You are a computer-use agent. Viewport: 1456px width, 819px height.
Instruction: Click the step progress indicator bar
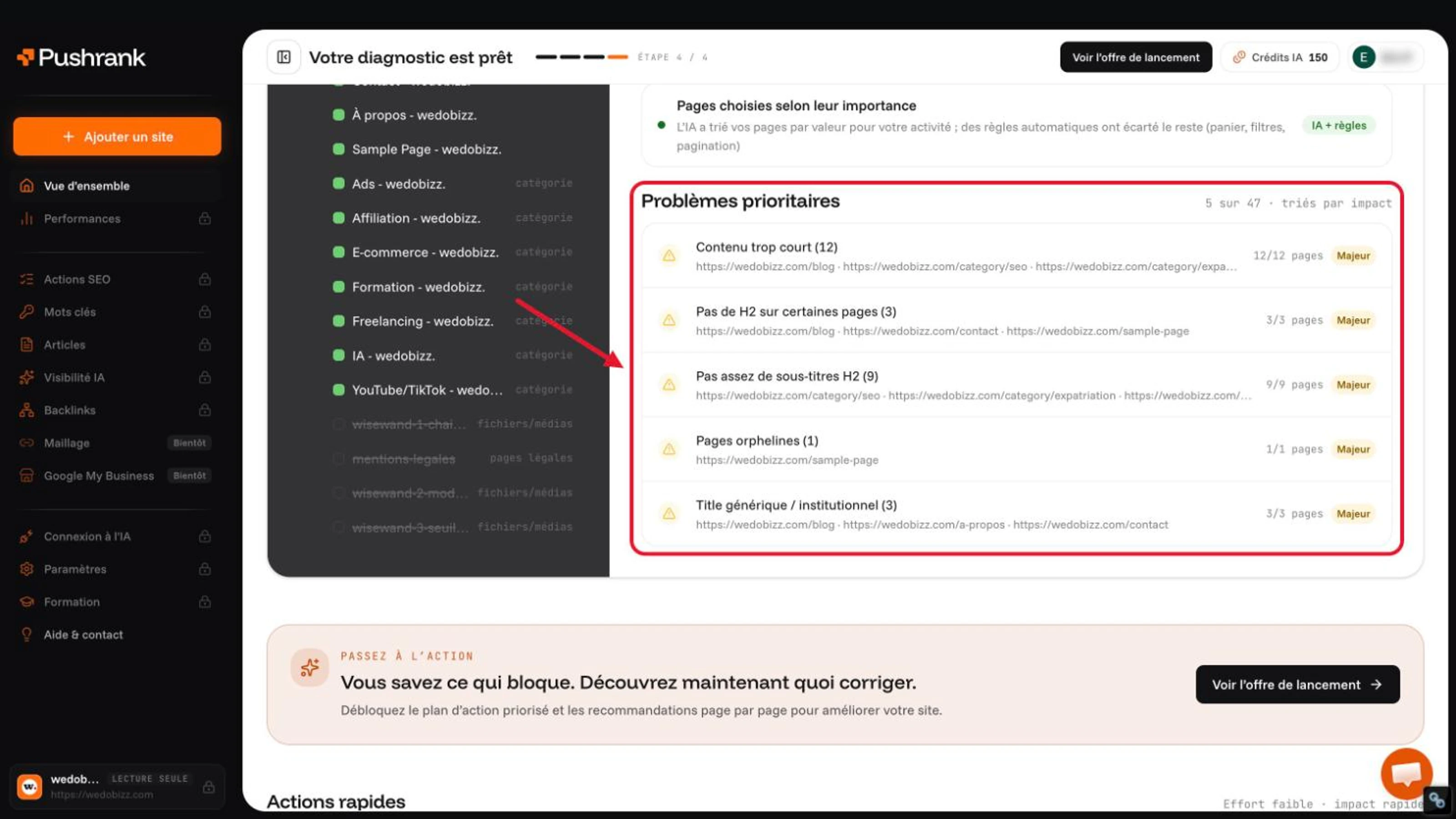(581, 57)
